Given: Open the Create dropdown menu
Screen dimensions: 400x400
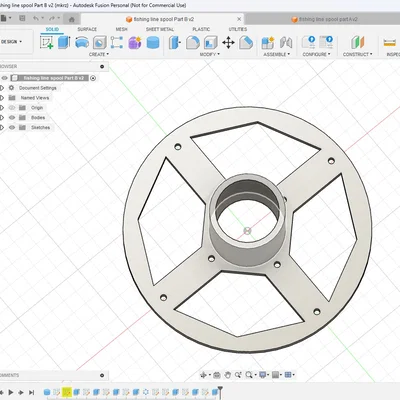Looking at the screenshot, I should click(99, 54).
